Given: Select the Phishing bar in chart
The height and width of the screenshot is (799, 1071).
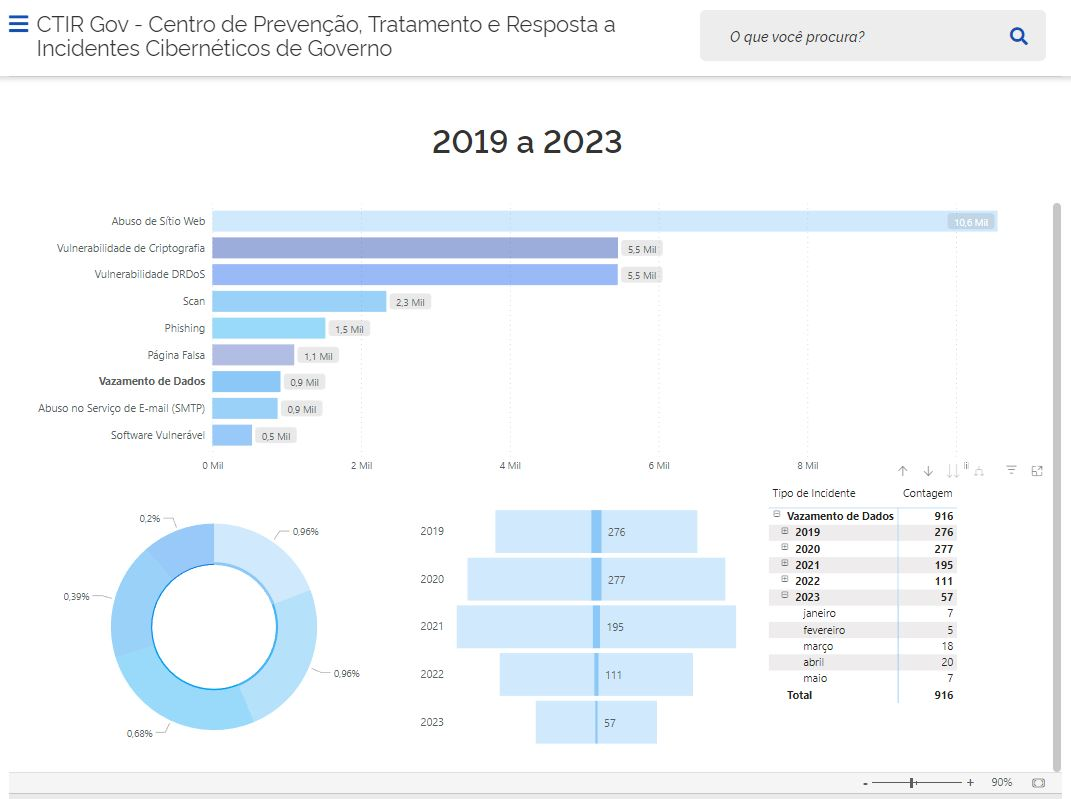Looking at the screenshot, I should pyautogui.click(x=268, y=328).
